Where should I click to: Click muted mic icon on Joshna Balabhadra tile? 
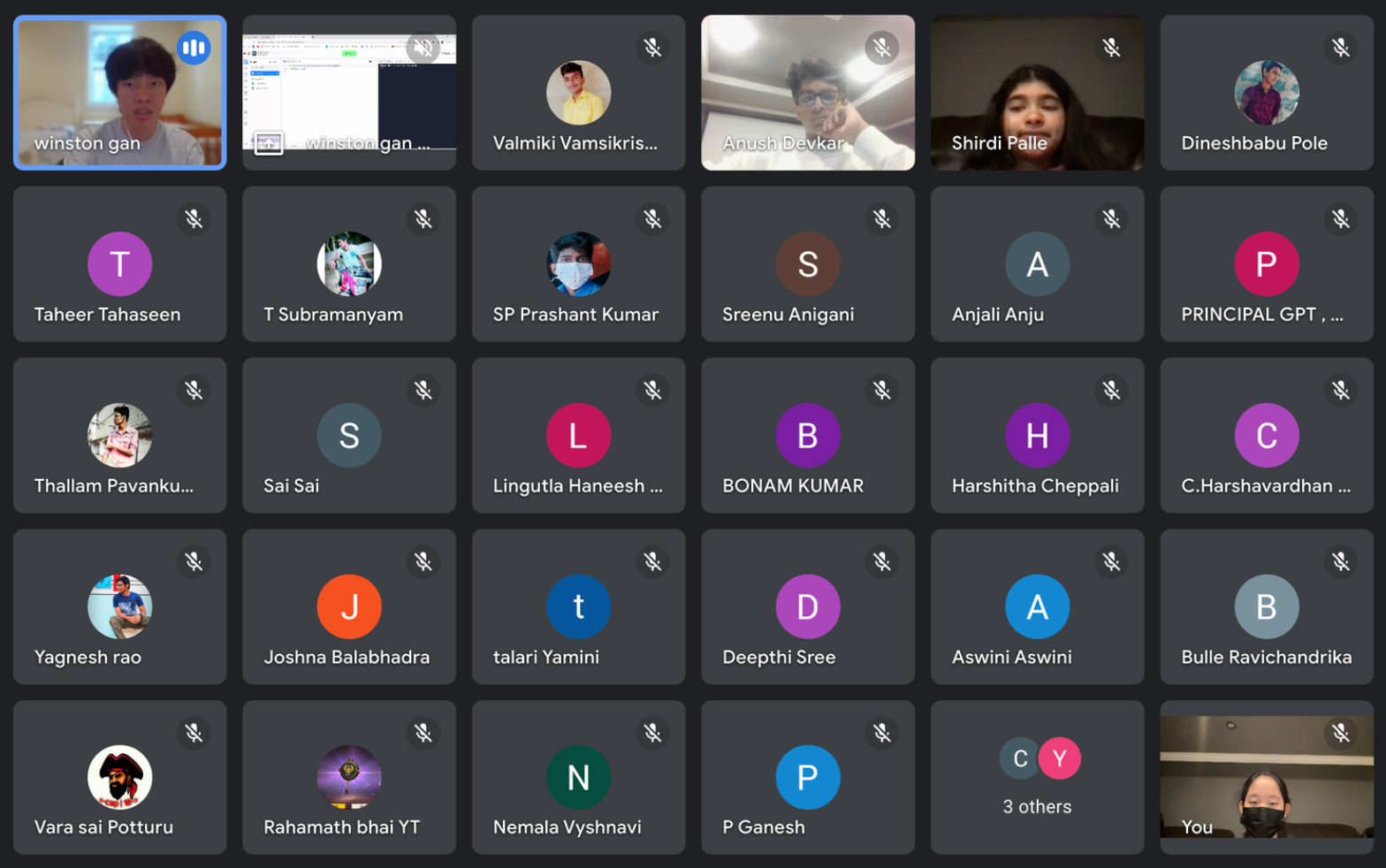click(423, 562)
